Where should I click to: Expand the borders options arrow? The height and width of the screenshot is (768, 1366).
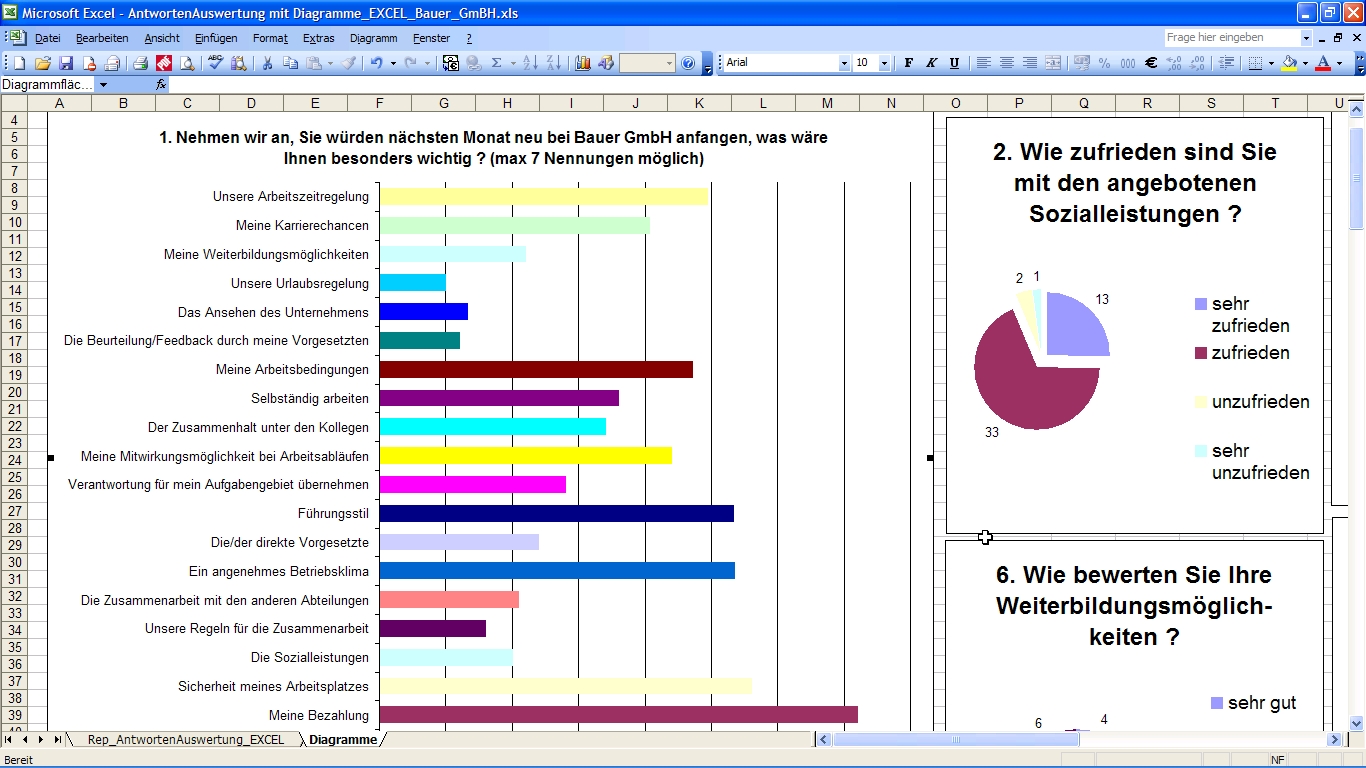tap(1271, 63)
